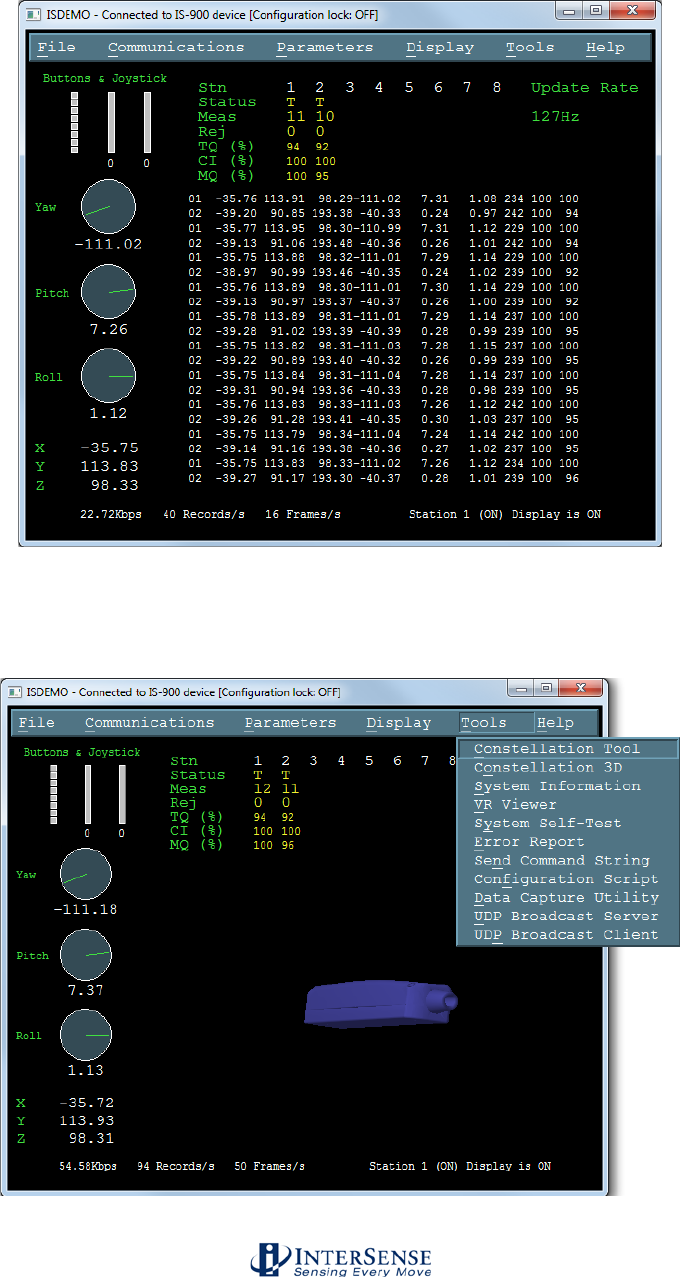The height and width of the screenshot is (1277, 680).
Task: Start UDP Broadcast Client entry
Action: click(x=569, y=935)
